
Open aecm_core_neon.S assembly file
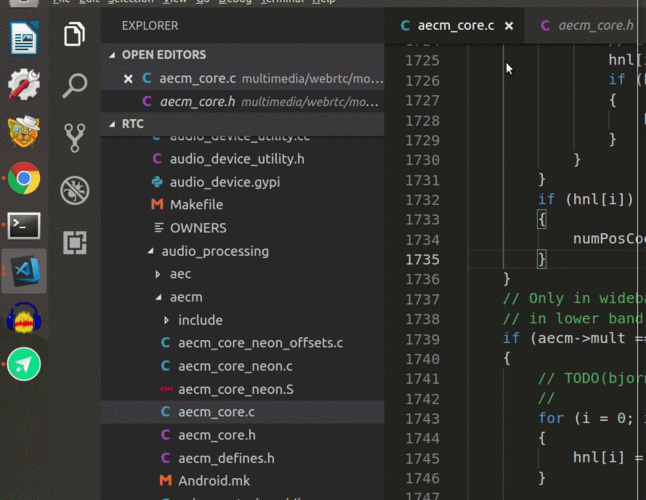[243, 389]
